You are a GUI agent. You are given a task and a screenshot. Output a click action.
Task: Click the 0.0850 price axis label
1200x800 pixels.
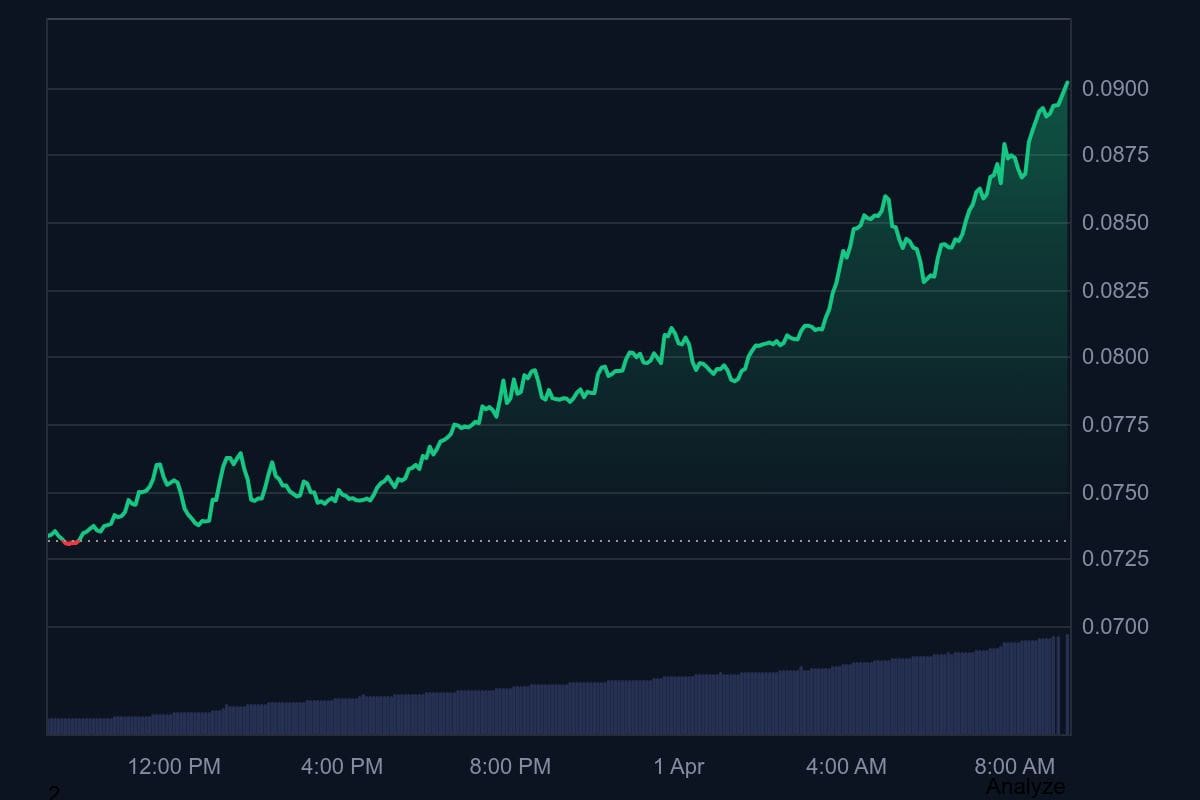pyautogui.click(x=1115, y=223)
